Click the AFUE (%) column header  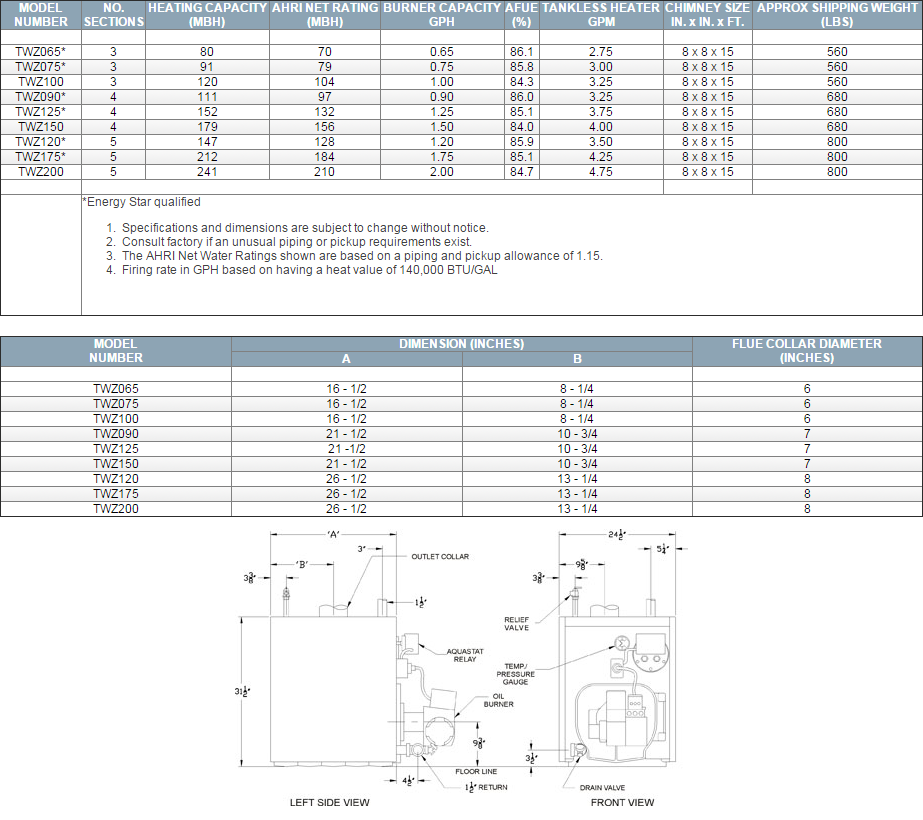522,15
